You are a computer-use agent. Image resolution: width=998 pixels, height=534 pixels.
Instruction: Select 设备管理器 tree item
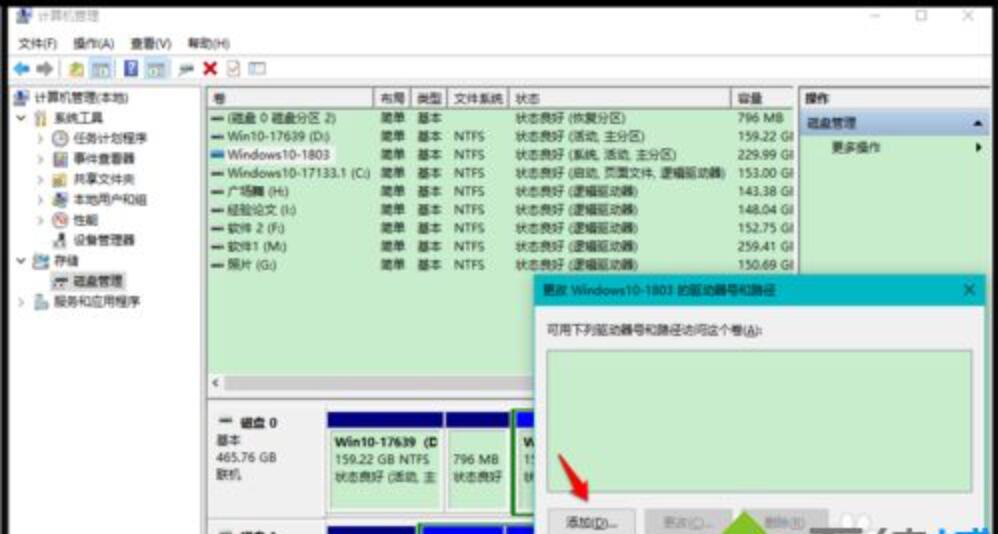[103, 240]
